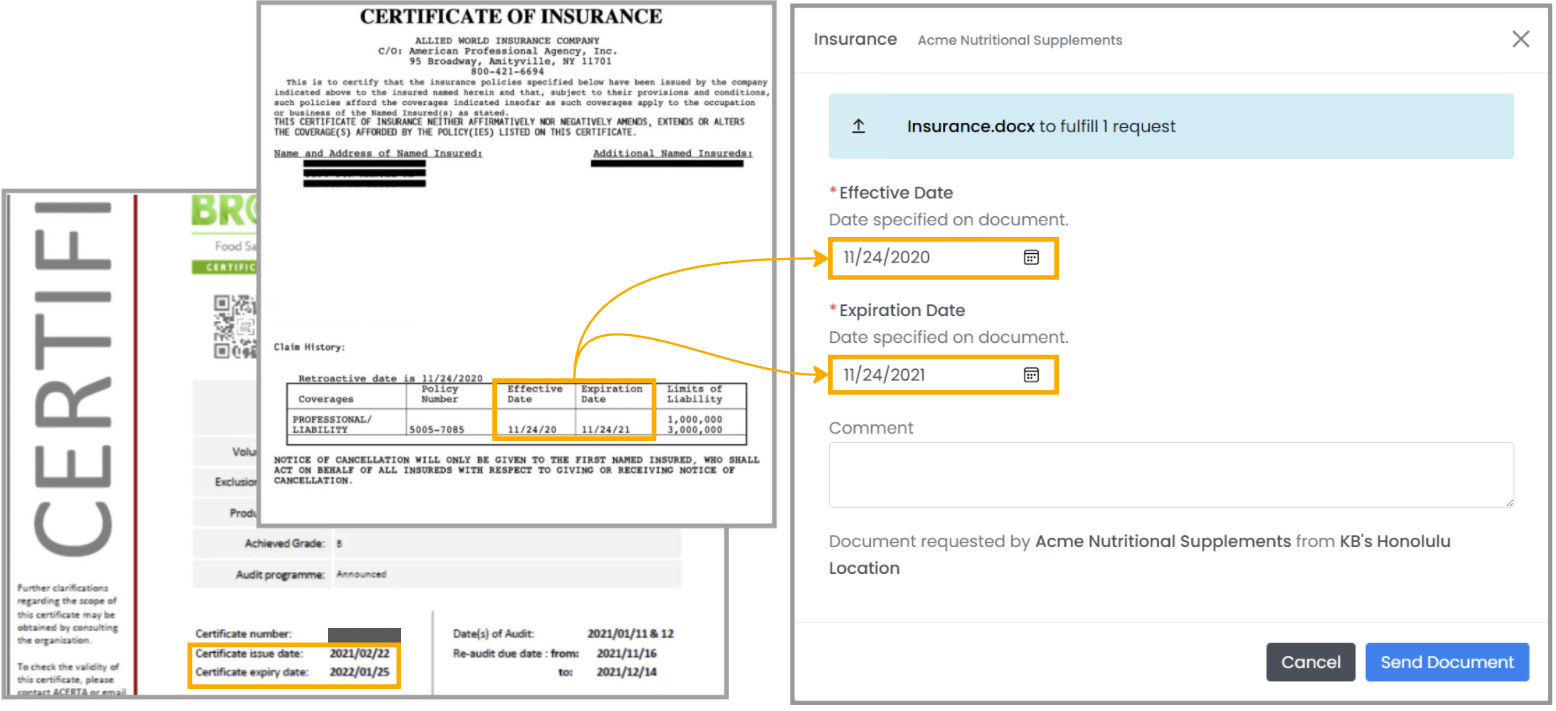The width and height of the screenshot is (1556, 711).
Task: Click the upload arrow icon in blue banner
Action: [857, 127]
